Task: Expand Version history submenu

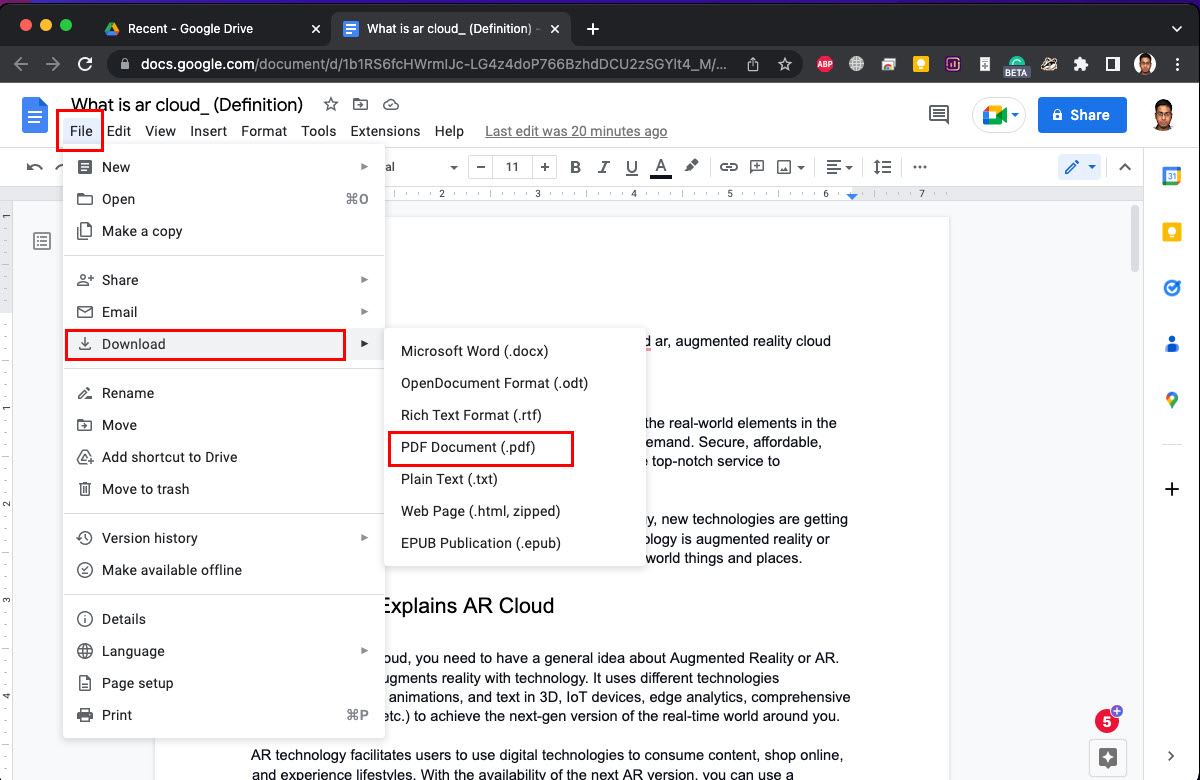Action: pyautogui.click(x=224, y=538)
